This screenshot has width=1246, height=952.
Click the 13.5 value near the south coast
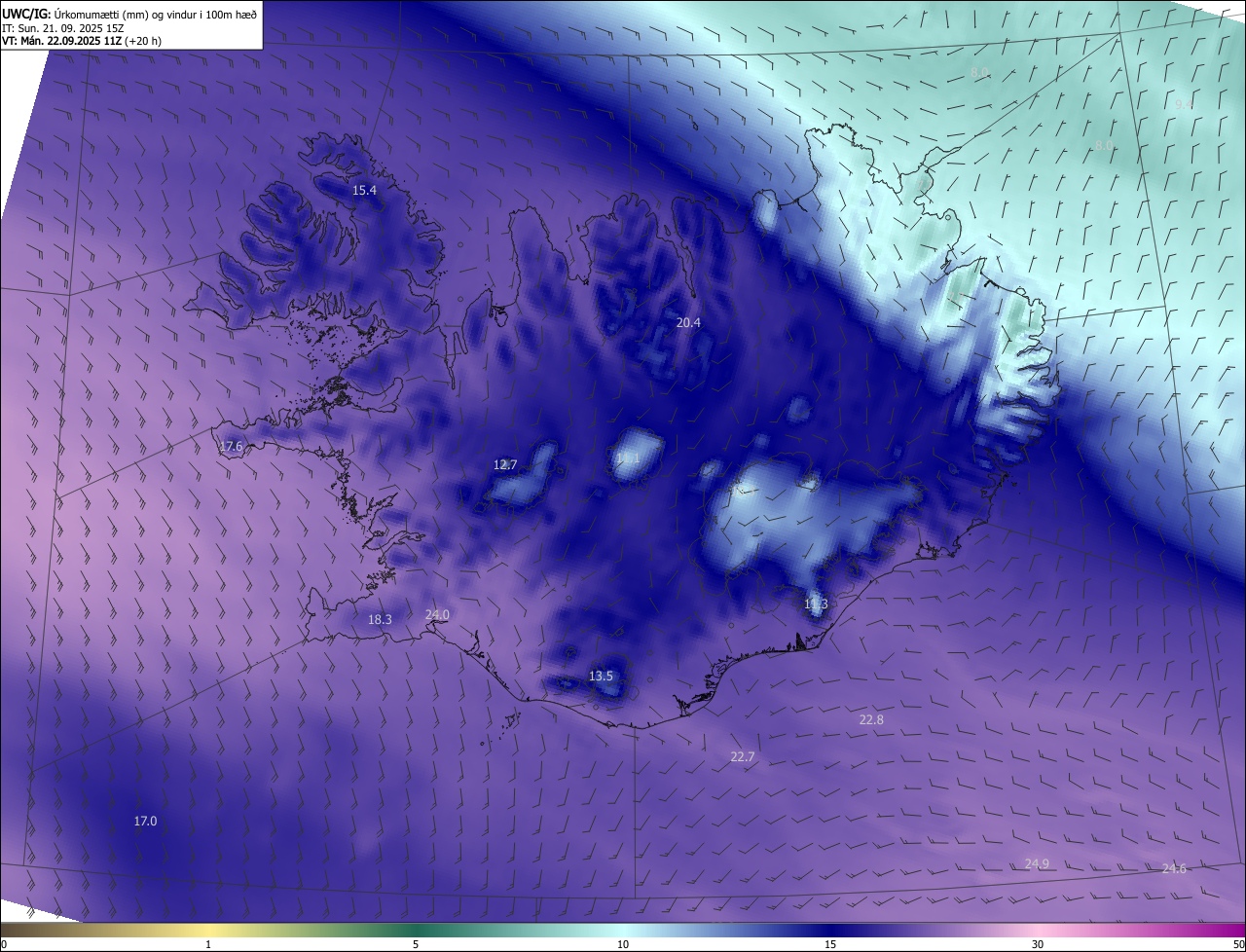602,676
